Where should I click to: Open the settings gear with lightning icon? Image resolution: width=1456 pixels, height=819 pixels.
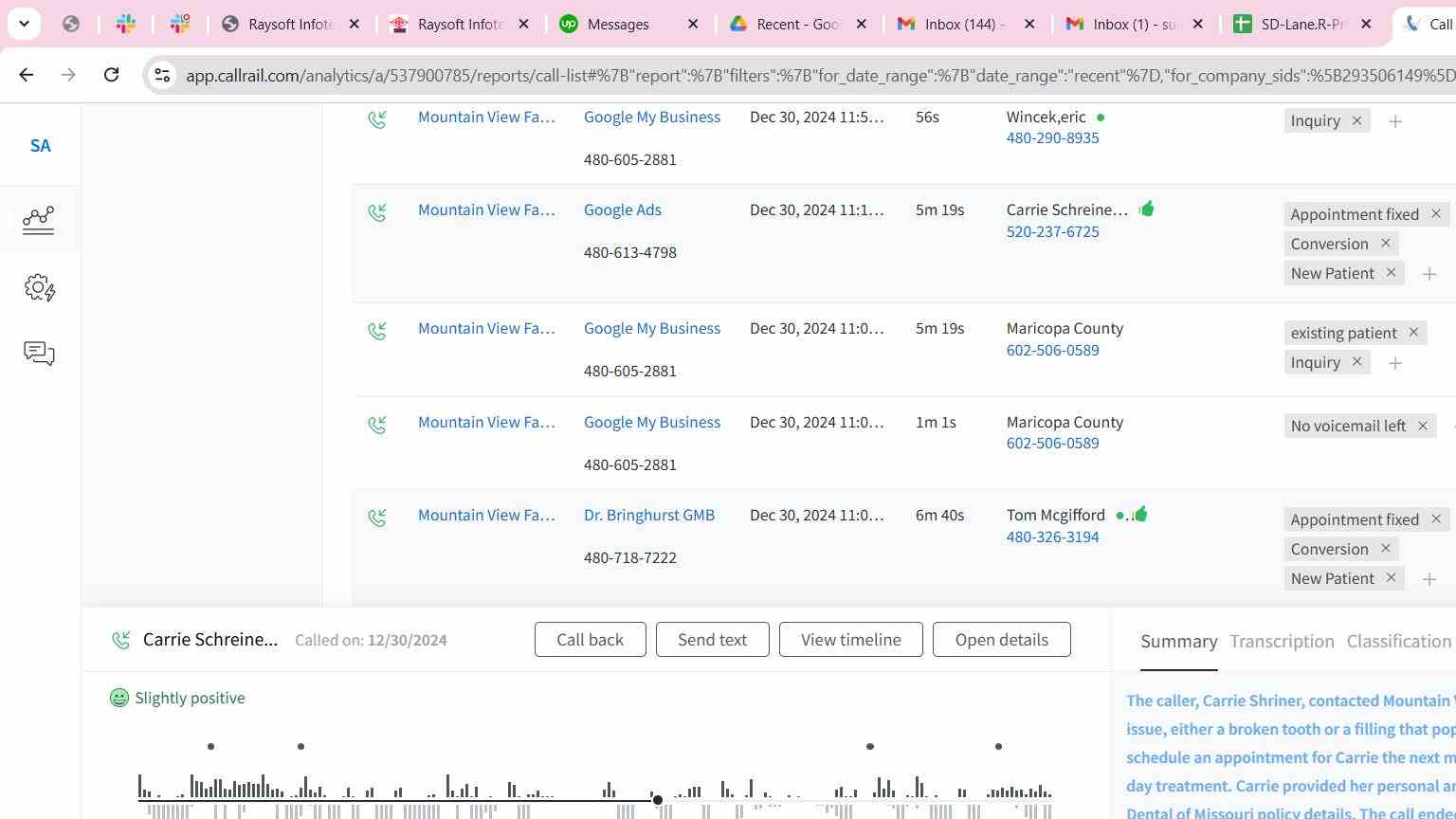pos(40,287)
